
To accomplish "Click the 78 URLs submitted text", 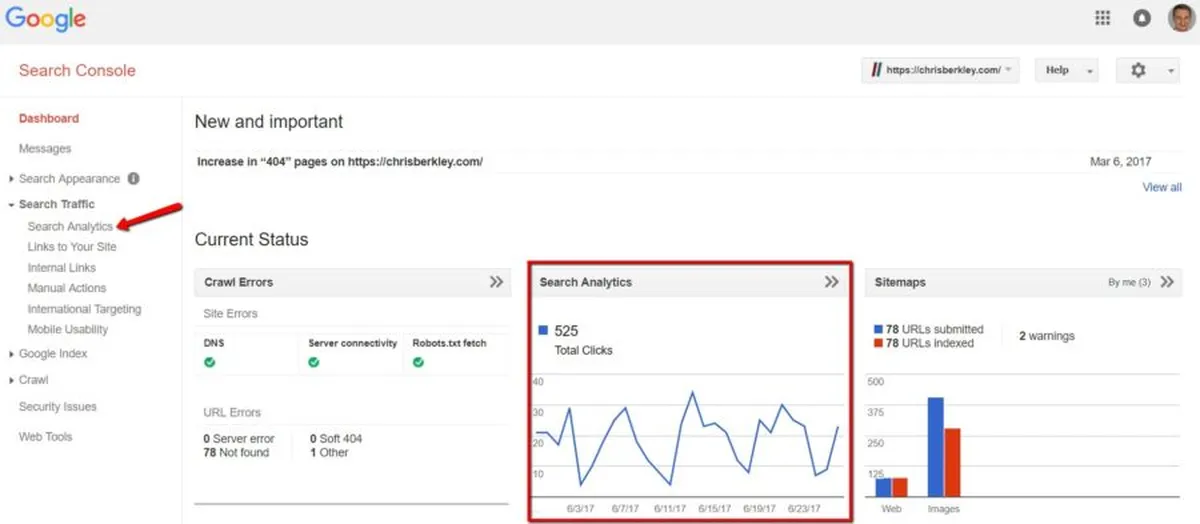I will click(935, 329).
